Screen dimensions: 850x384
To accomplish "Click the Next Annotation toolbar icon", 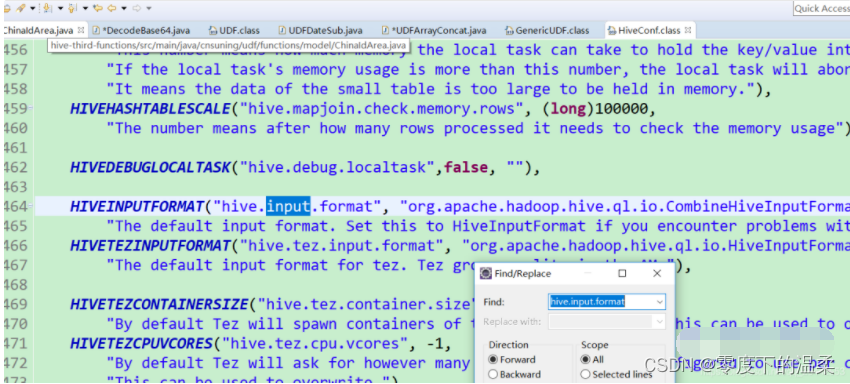I will [x=47, y=8].
